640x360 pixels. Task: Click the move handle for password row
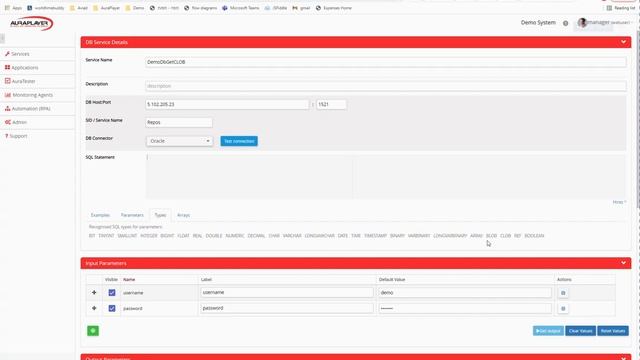tap(94, 309)
